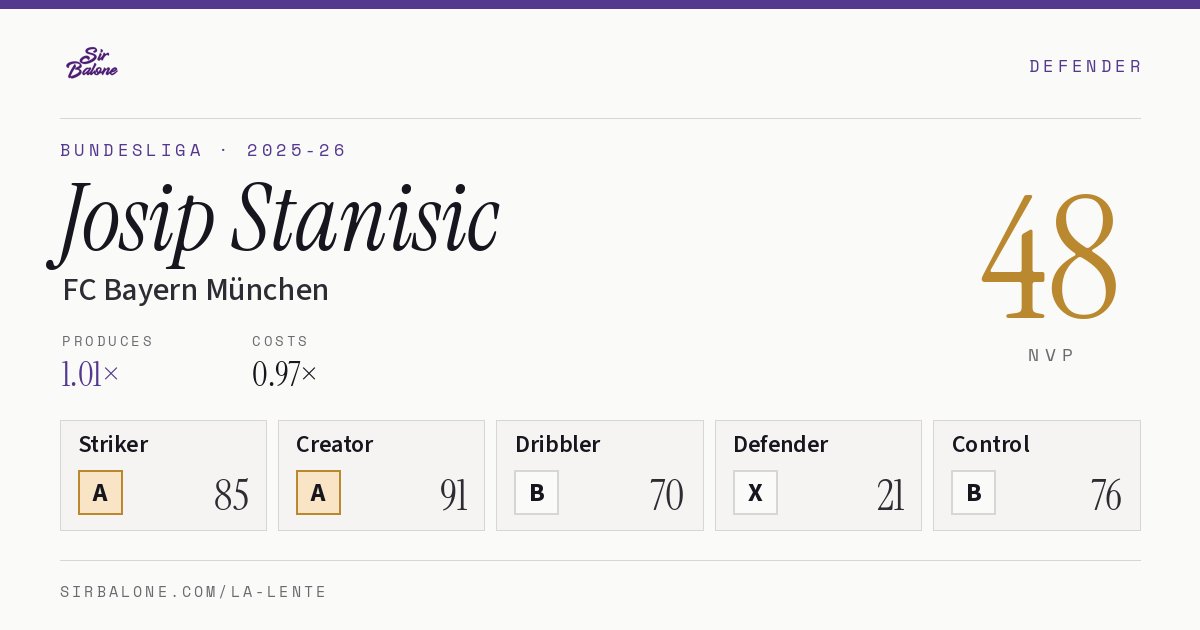The image size is (1200, 630).
Task: Click the FC Bayern München club name
Action: [195, 290]
